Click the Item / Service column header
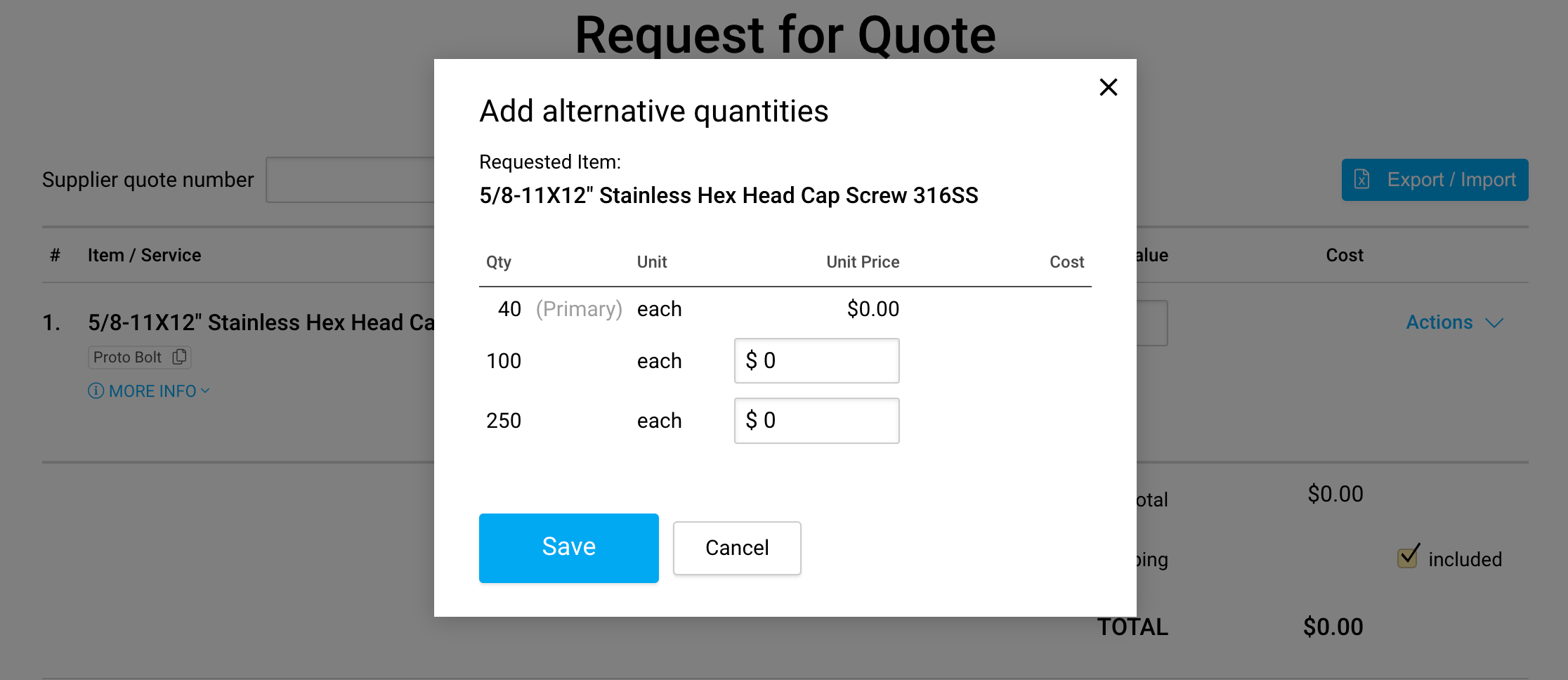1568x680 pixels. tap(144, 255)
